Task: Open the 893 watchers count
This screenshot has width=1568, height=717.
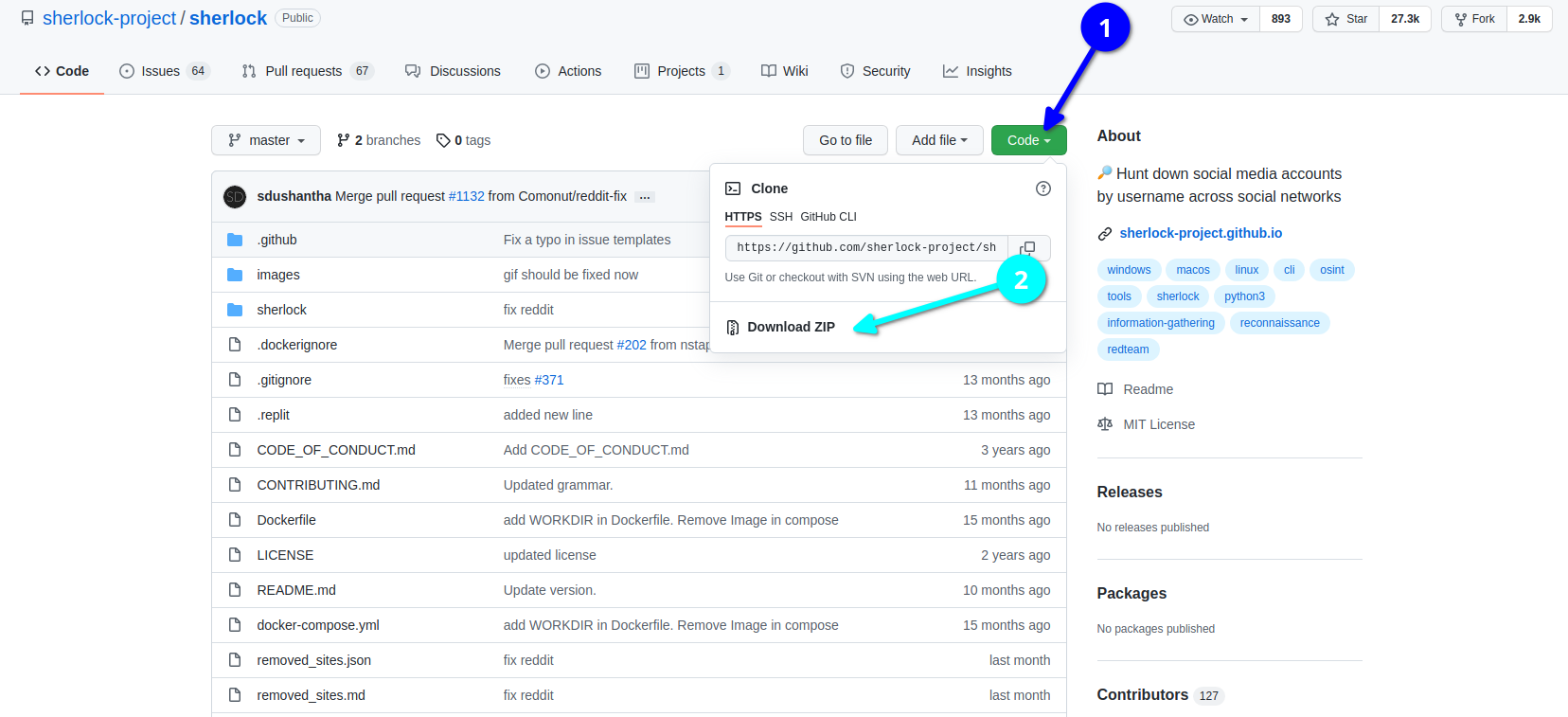Action: 1281,19
